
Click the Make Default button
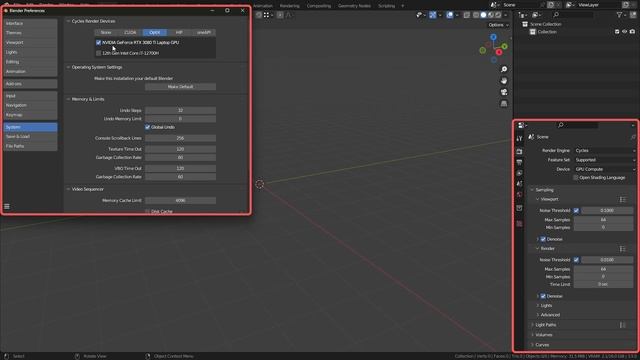pyautogui.click(x=180, y=87)
